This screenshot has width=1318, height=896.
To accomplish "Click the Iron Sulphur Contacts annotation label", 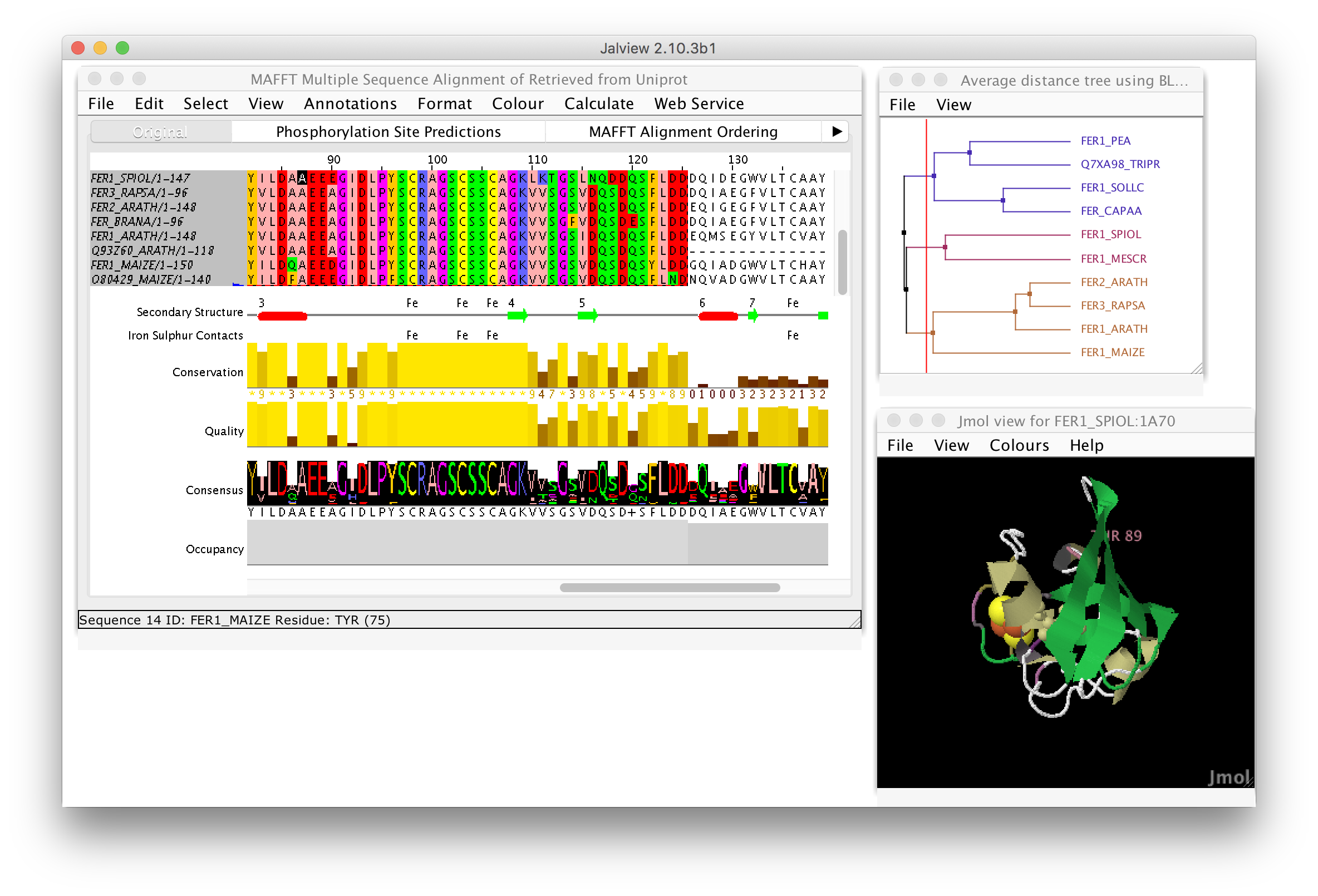I will pyautogui.click(x=185, y=336).
